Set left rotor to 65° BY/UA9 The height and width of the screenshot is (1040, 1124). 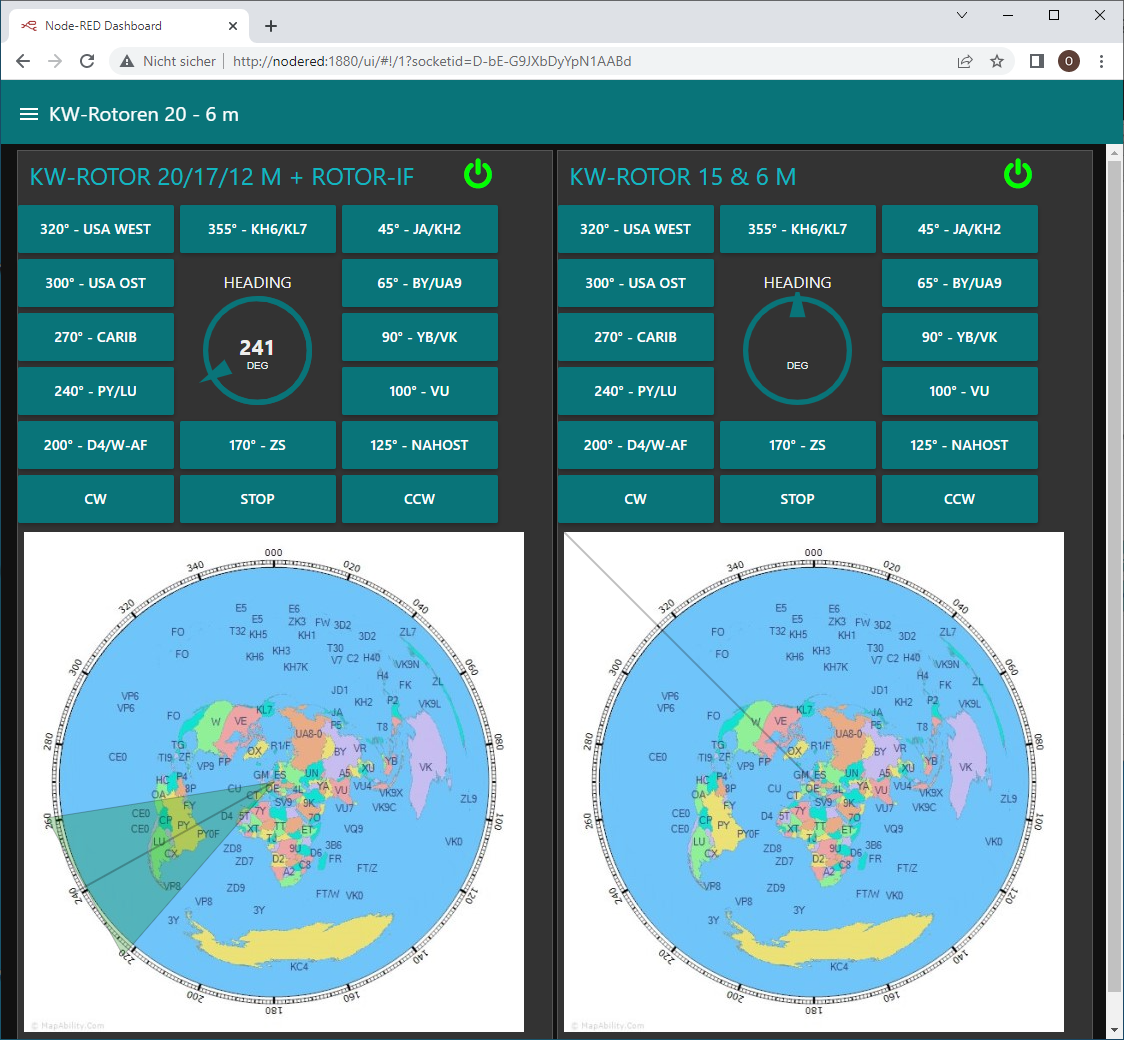point(419,283)
